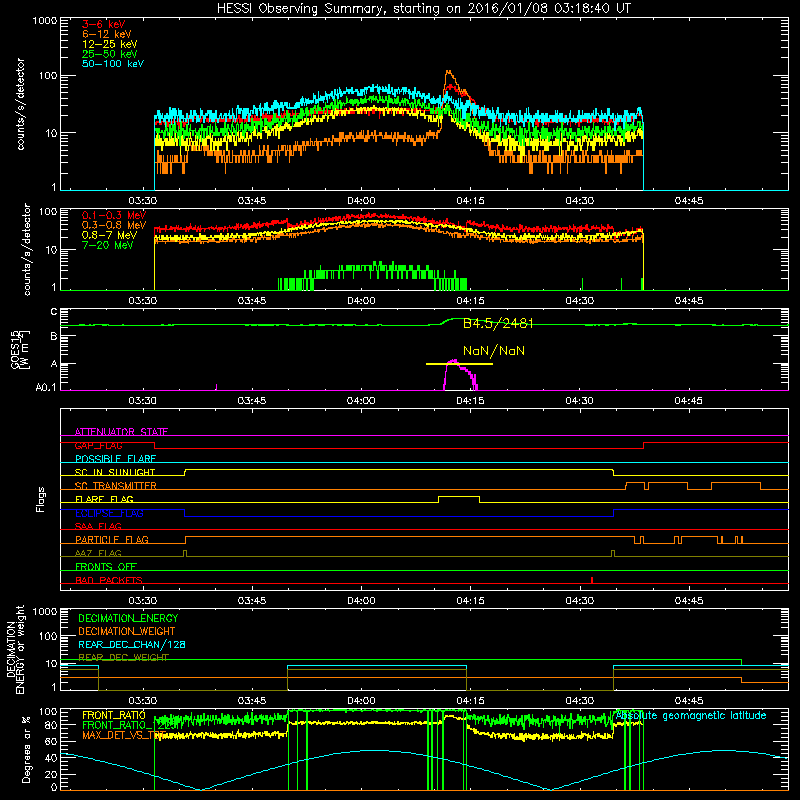
Task: Click the B4.5/2481 flare annotation
Action: tap(498, 323)
